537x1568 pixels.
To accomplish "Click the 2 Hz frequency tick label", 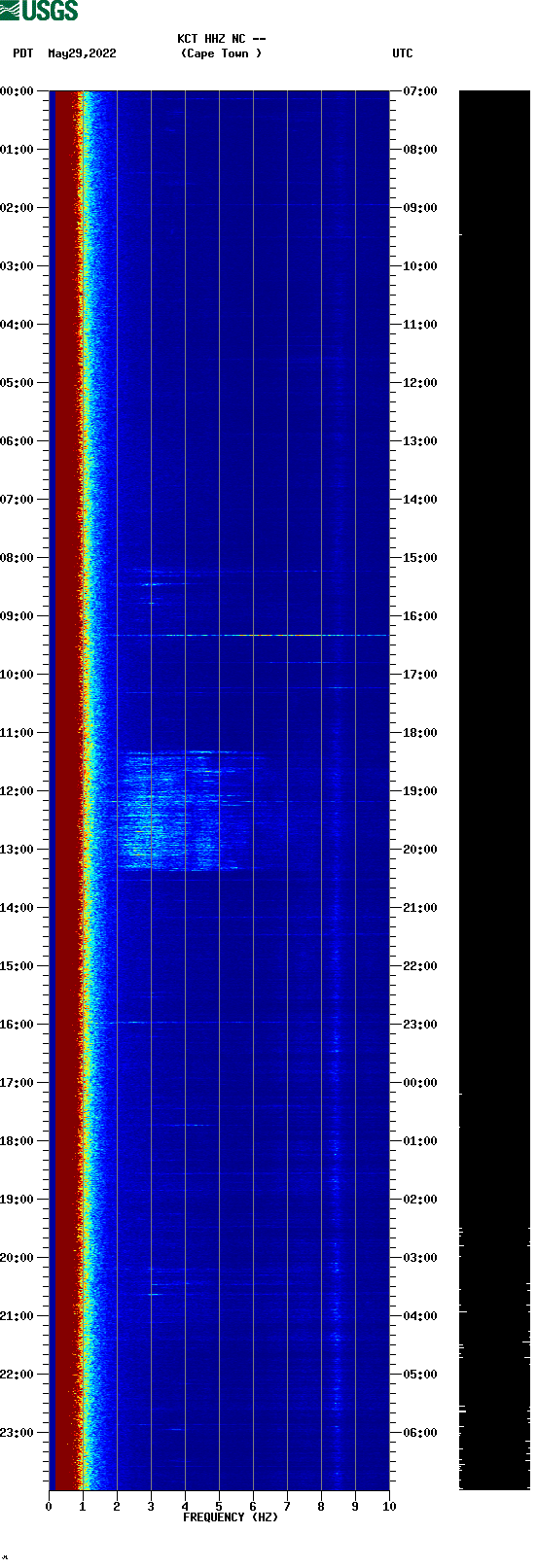I will click(117, 1506).
